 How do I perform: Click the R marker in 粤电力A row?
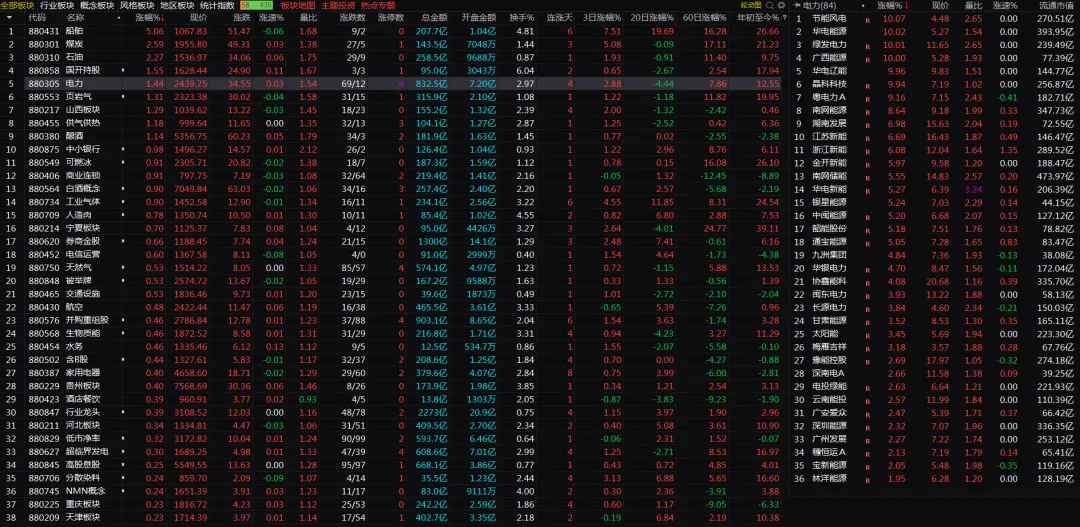click(868, 98)
